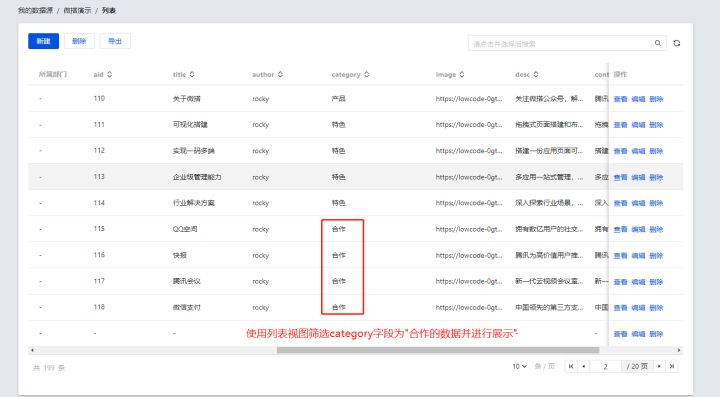Sort by the category column arrows
This screenshot has height=397, width=720.
(366, 74)
